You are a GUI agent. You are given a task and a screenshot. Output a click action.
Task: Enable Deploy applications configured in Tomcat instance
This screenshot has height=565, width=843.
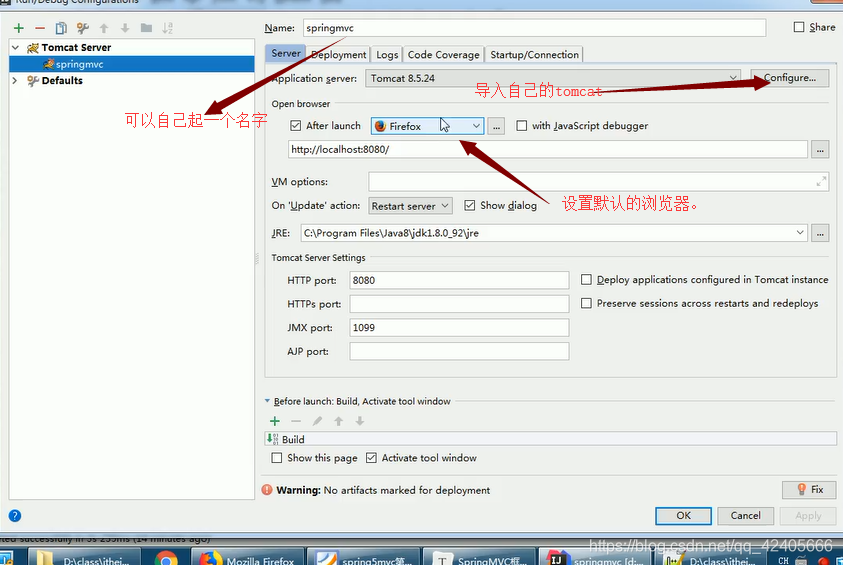click(586, 280)
